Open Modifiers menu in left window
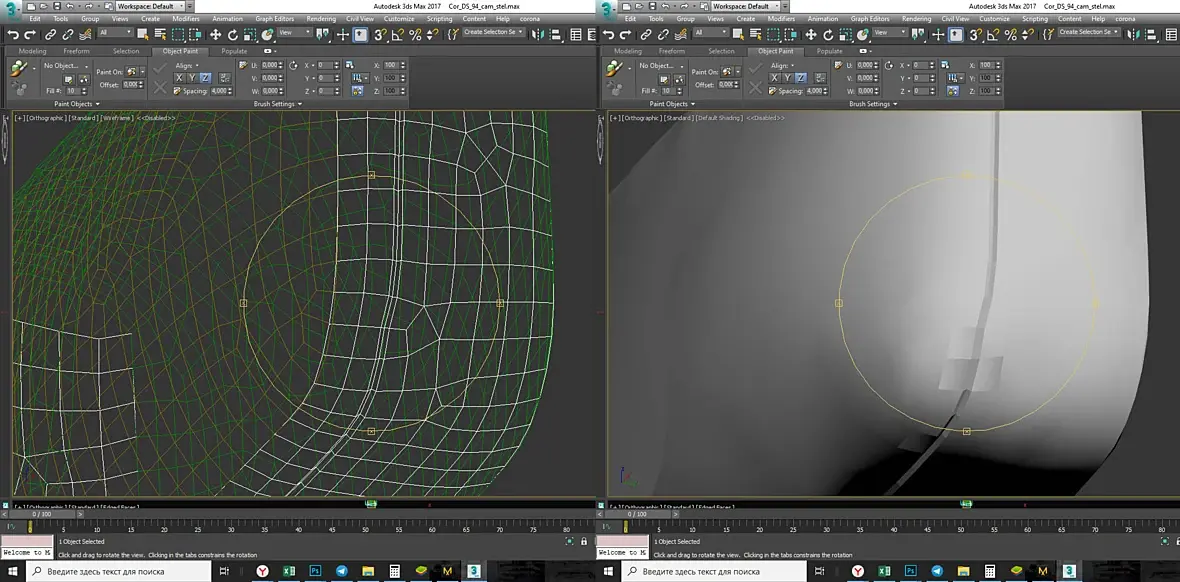This screenshot has height=582, width=1180. (x=185, y=19)
